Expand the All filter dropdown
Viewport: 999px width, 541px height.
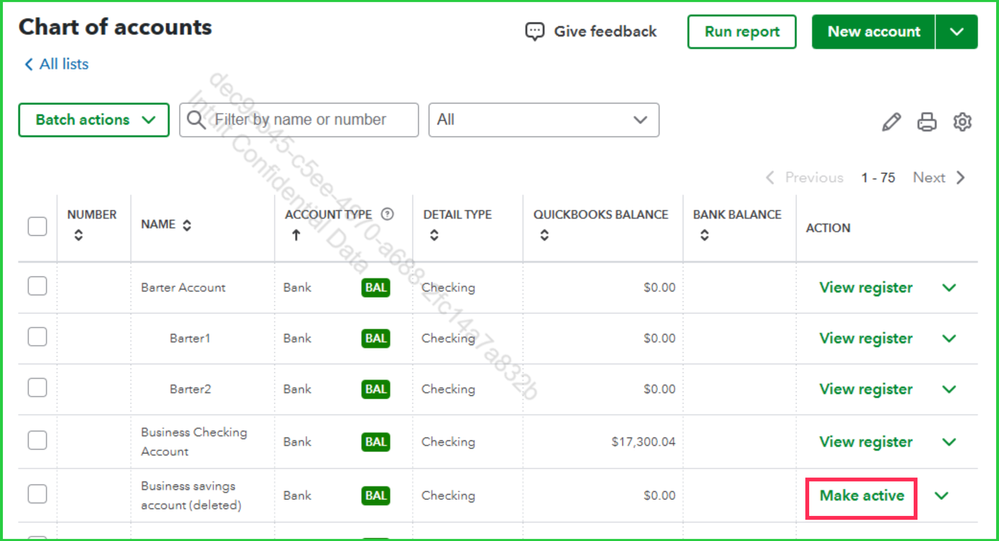(543, 120)
